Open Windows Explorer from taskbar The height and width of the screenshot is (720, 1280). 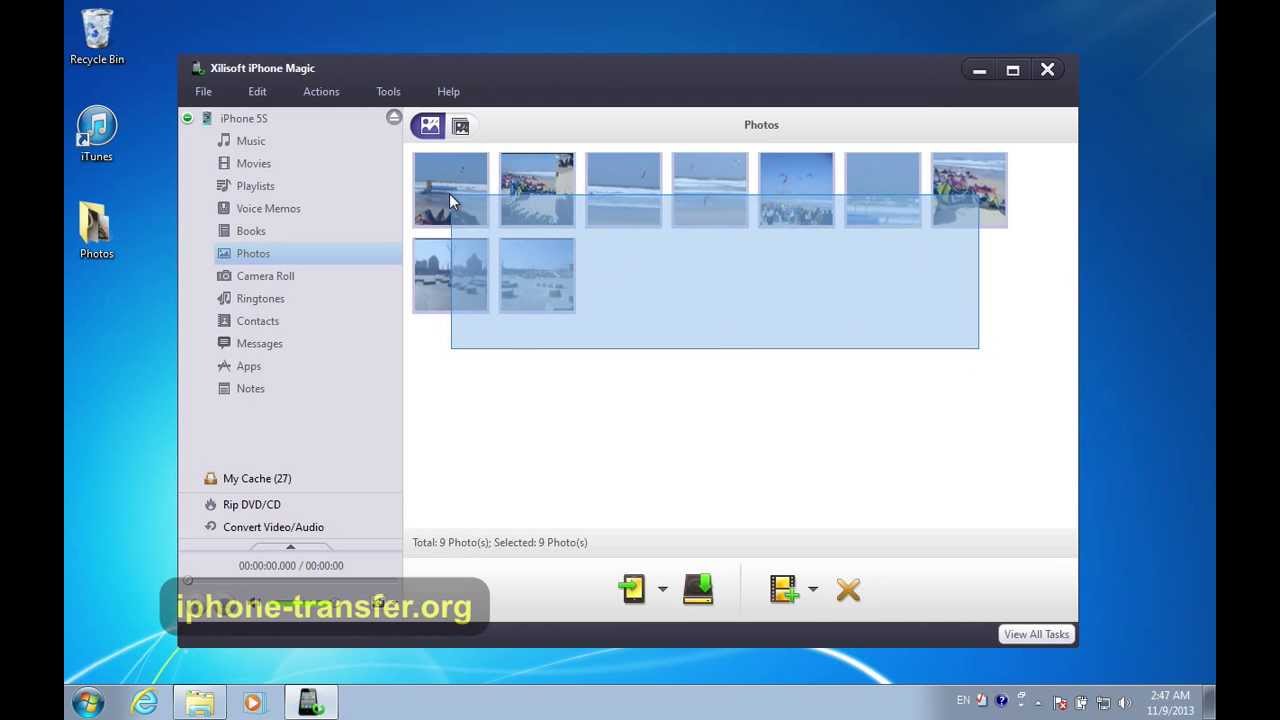(199, 703)
